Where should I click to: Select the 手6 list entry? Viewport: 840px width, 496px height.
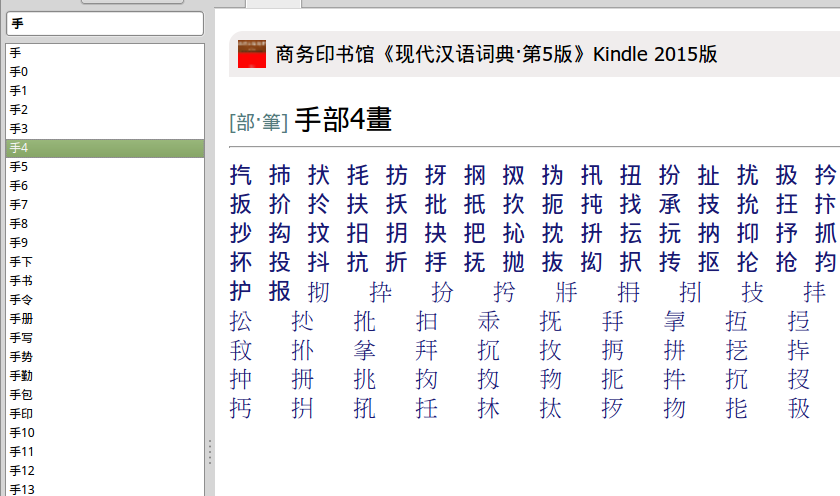point(105,186)
